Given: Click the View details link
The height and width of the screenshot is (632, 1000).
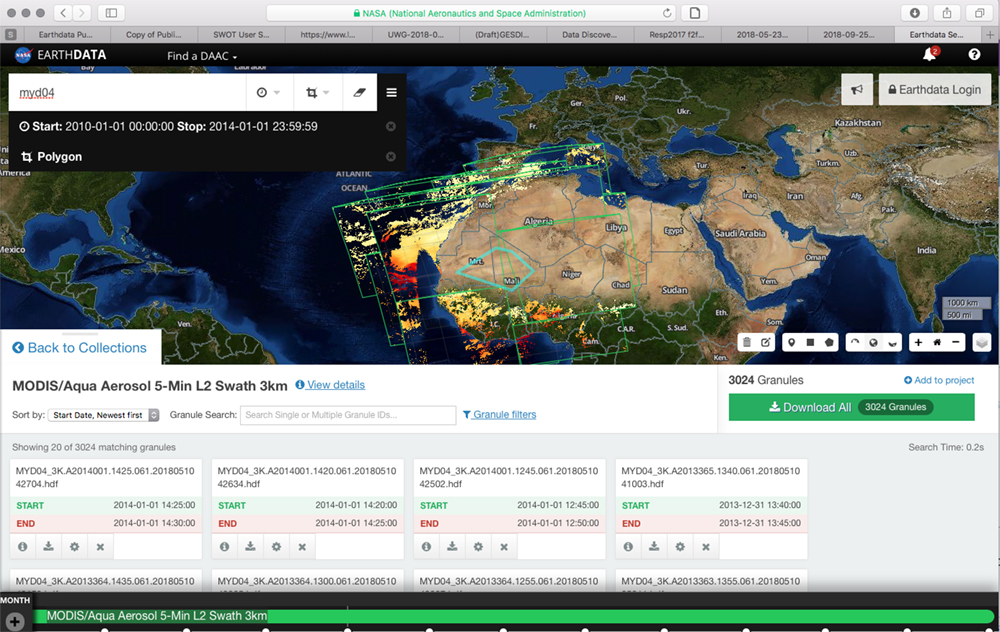Looking at the screenshot, I should (x=330, y=385).
